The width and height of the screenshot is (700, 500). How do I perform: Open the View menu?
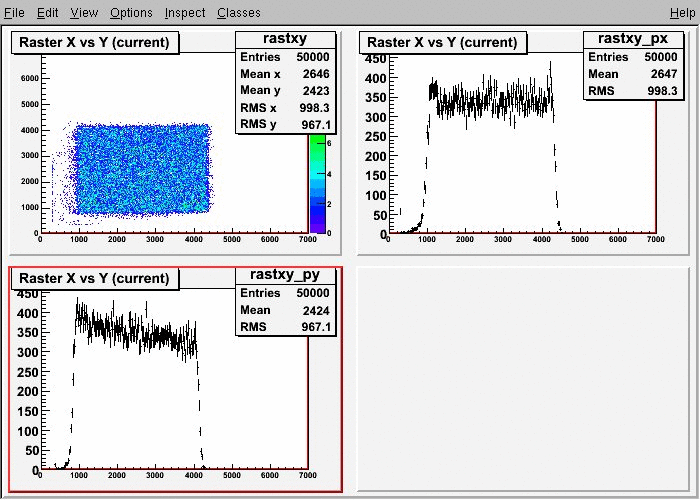pos(84,12)
